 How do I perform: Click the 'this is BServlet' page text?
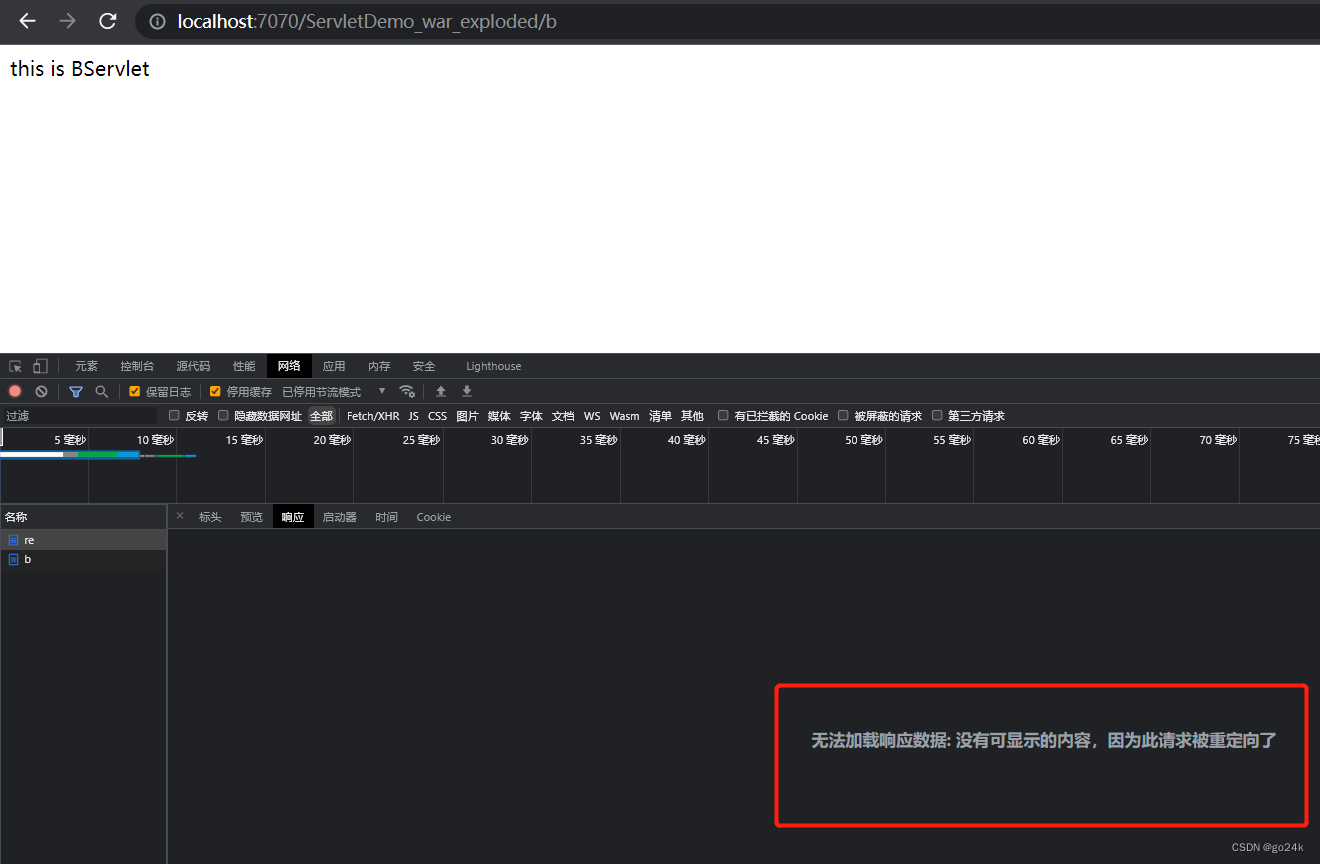click(80, 69)
